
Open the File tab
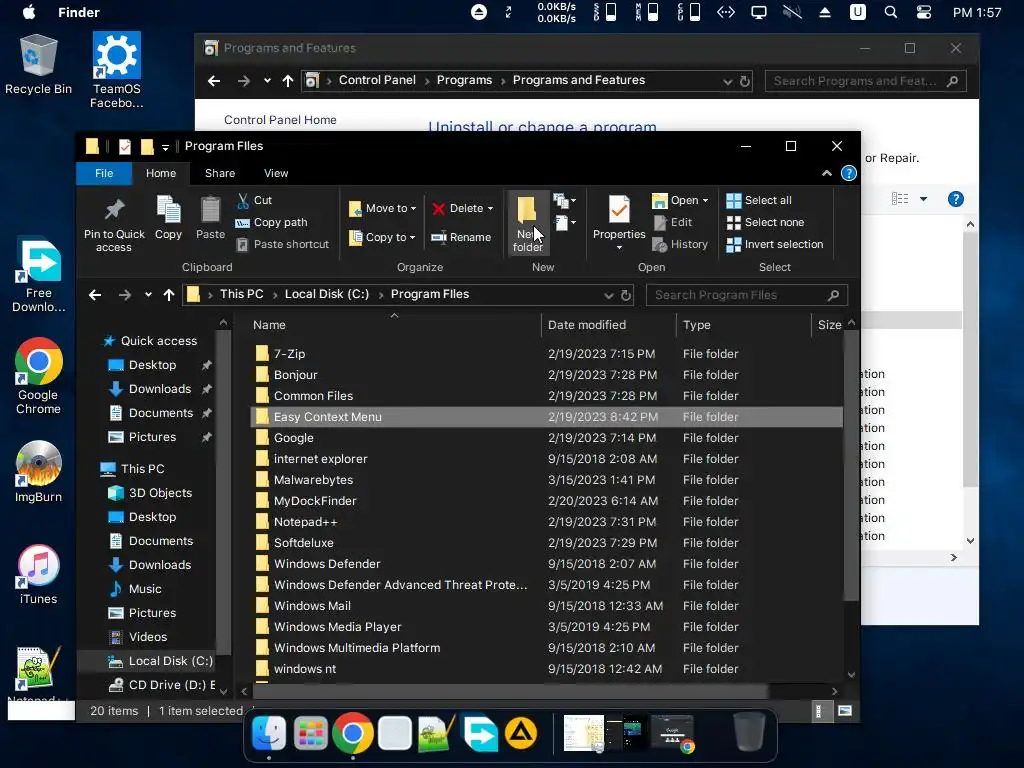pos(104,173)
